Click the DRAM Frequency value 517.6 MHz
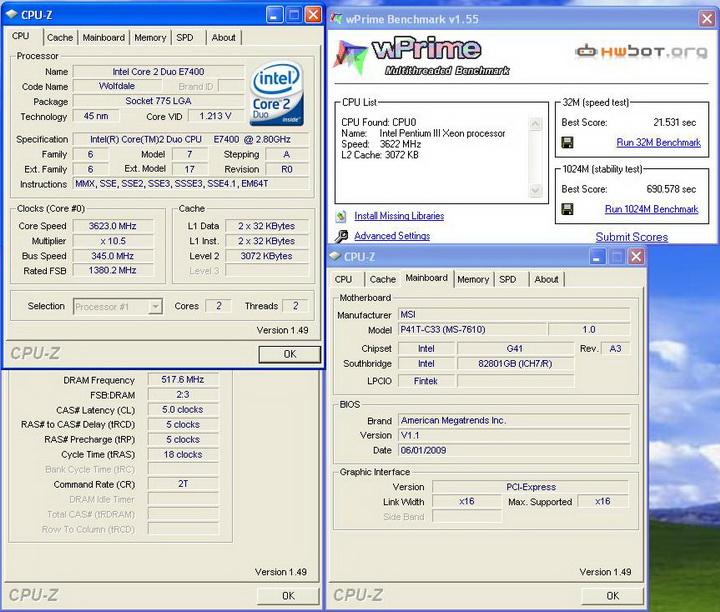The height and width of the screenshot is (612, 720). (x=183, y=380)
